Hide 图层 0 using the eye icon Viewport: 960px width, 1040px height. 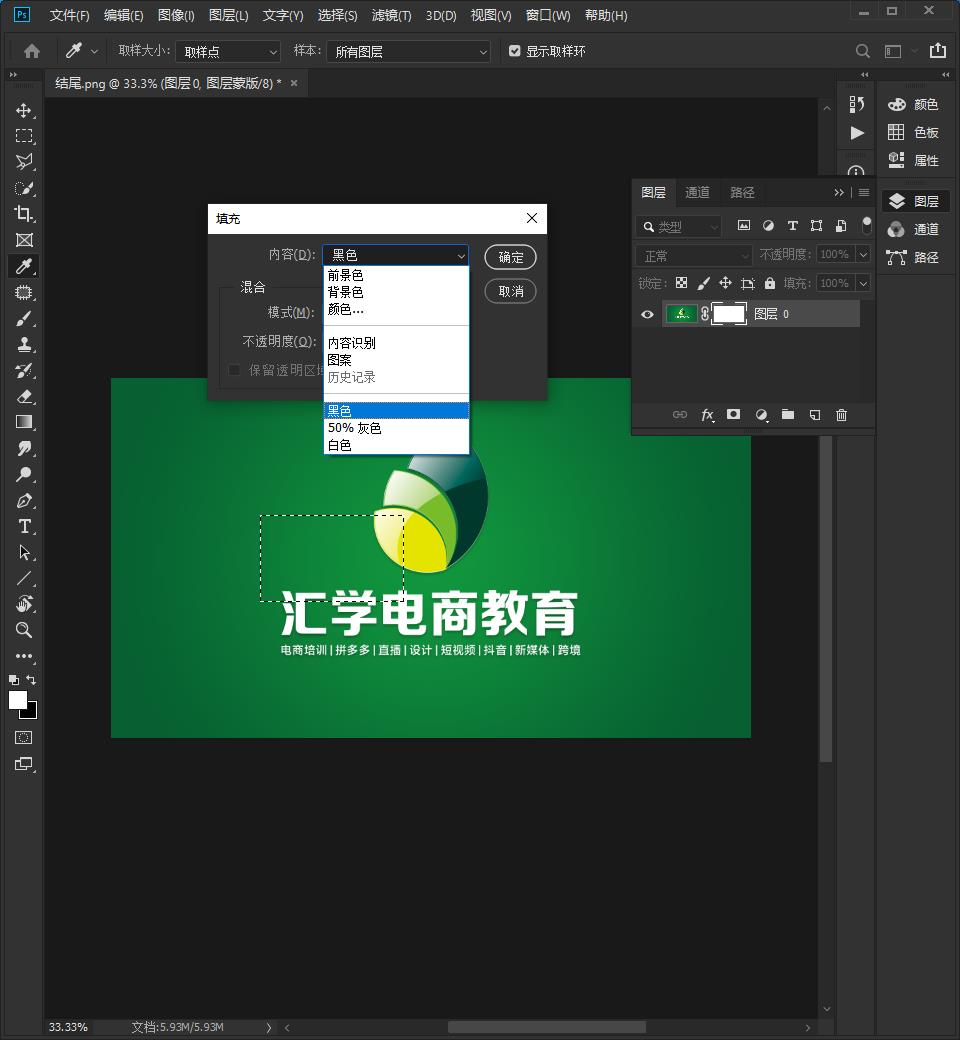(x=647, y=314)
